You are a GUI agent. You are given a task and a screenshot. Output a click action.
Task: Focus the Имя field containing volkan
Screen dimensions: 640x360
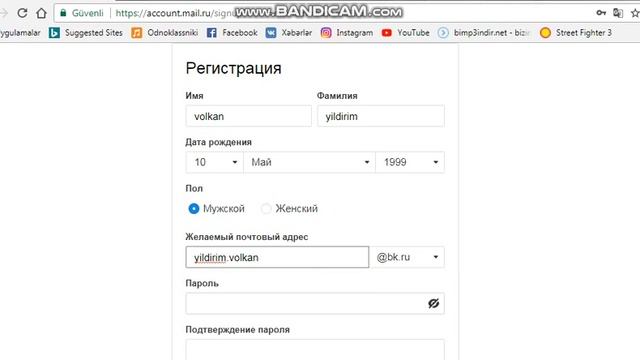[249, 116]
